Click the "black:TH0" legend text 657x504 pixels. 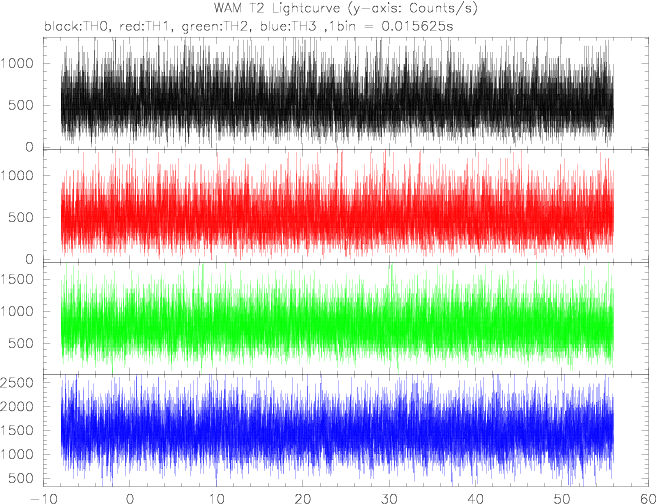tap(76, 27)
